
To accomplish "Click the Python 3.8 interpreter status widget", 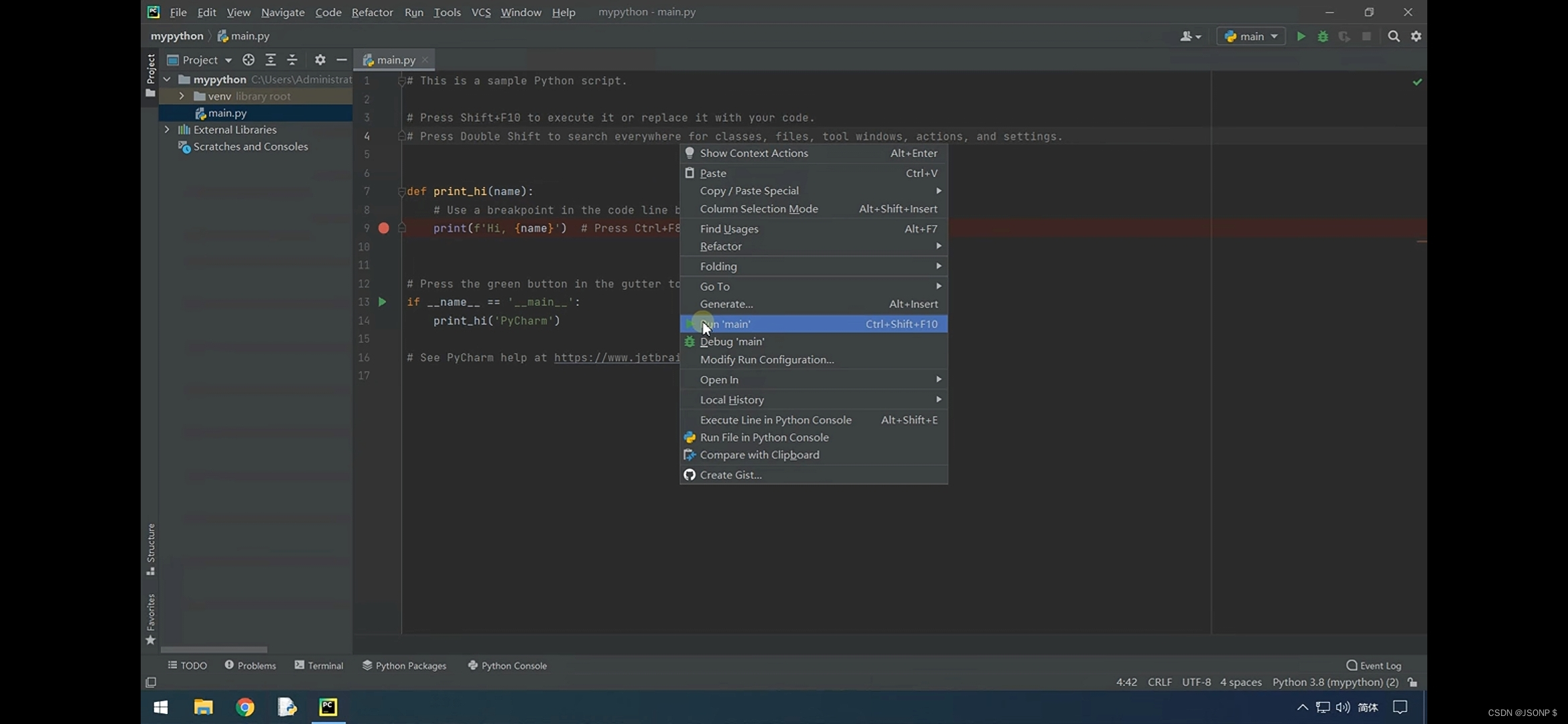I will click(1335, 682).
